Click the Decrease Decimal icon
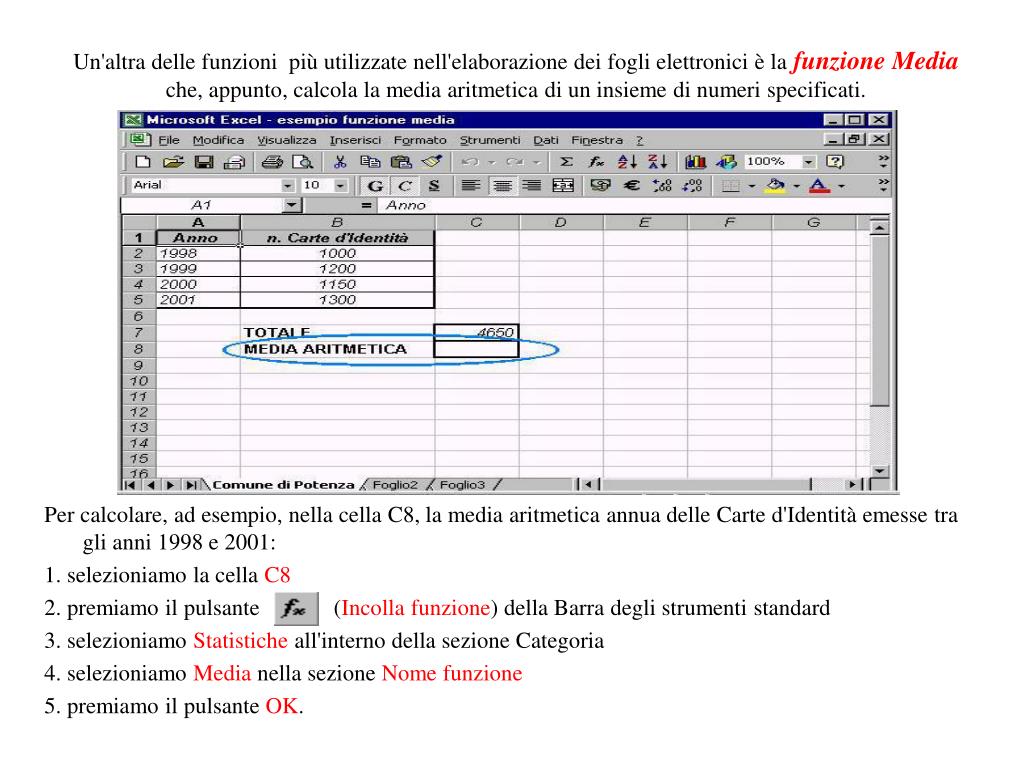Screen dimensions: 1024x768 click(x=692, y=186)
